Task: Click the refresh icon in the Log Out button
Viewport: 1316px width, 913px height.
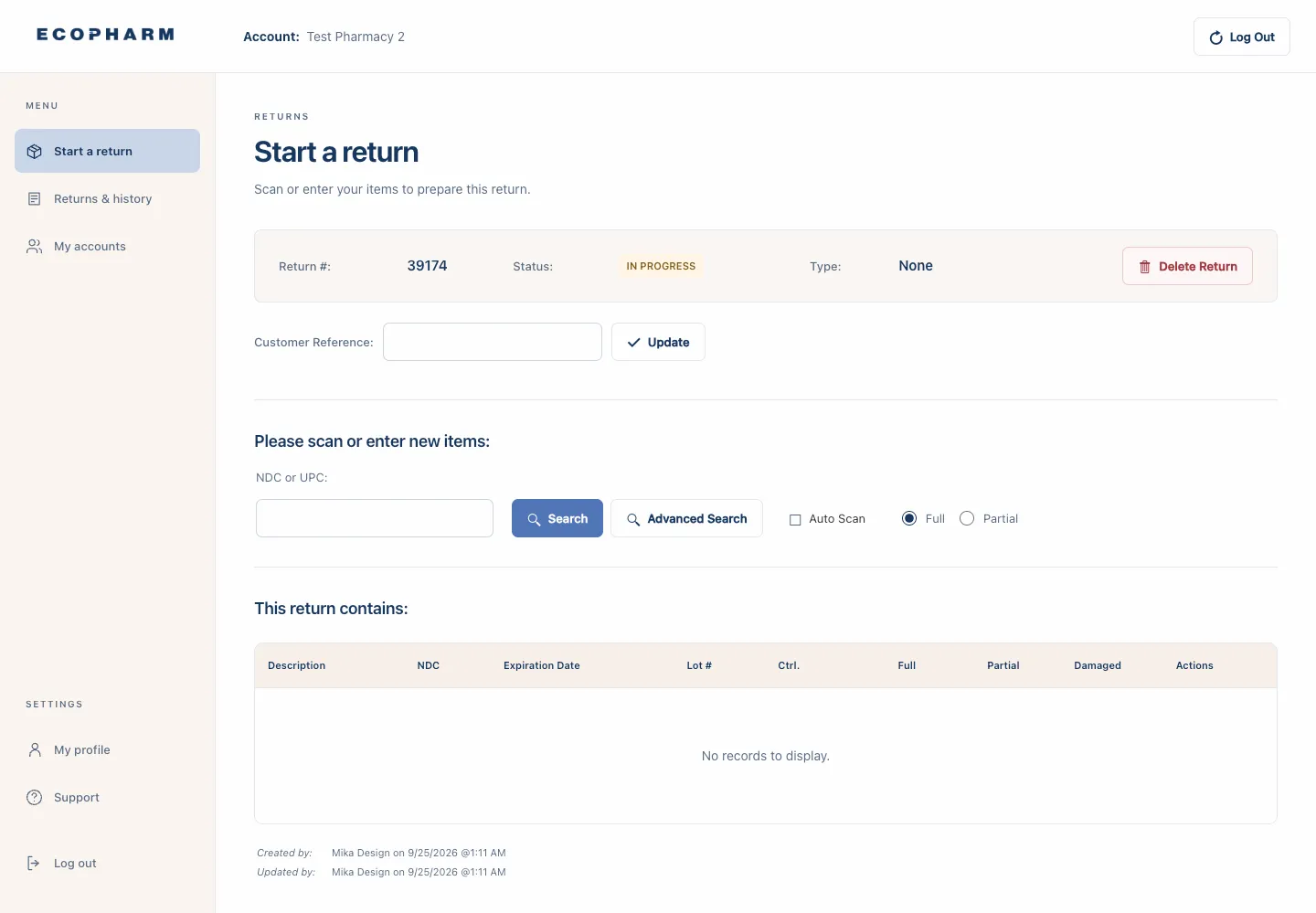Action: (x=1215, y=37)
